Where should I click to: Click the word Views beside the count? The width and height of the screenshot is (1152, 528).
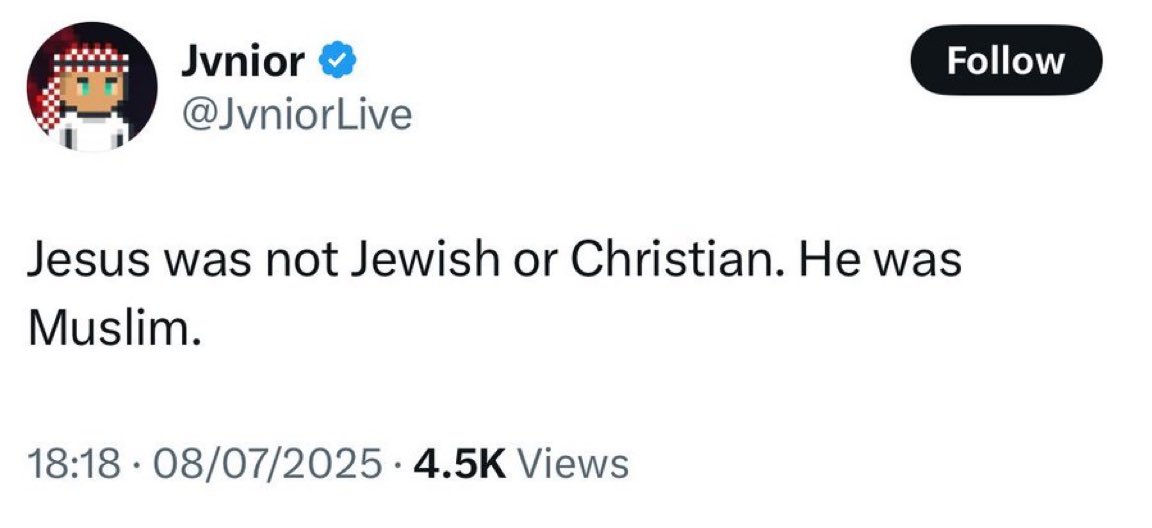tap(573, 464)
